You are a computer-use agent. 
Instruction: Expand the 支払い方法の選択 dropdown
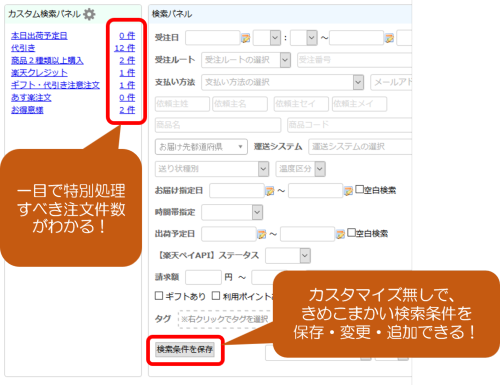(282, 82)
